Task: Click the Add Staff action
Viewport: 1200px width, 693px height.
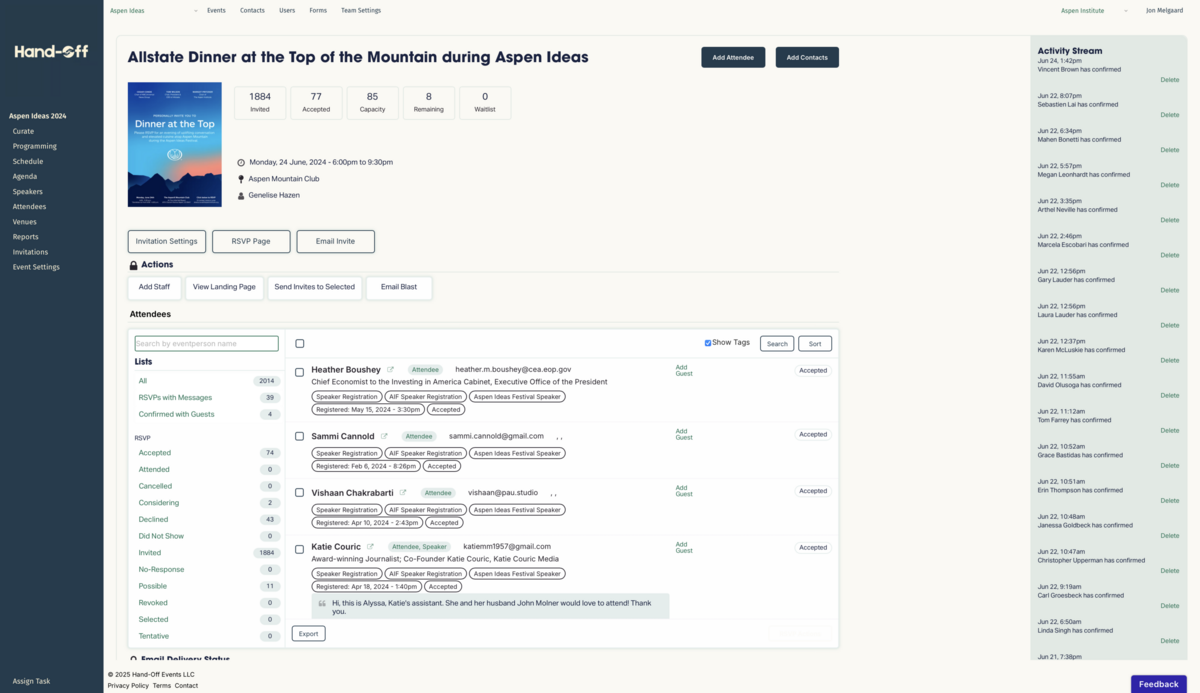Action: [154, 287]
